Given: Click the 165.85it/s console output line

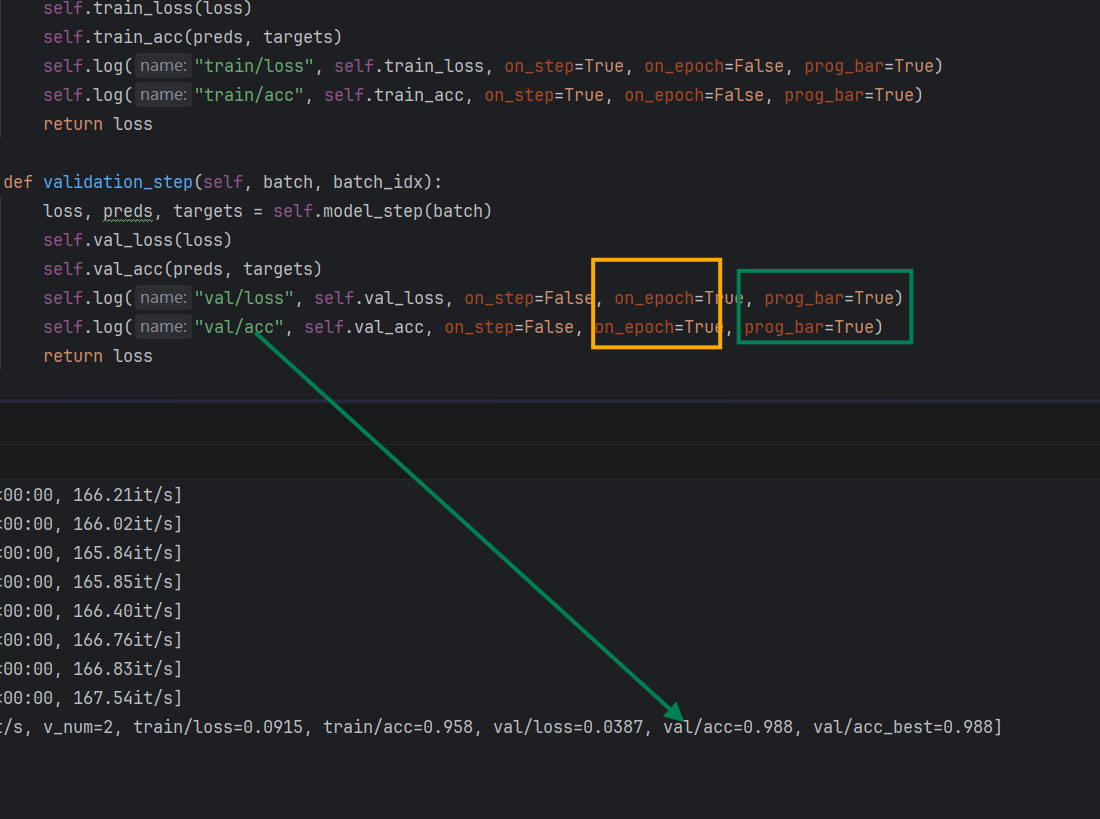Looking at the screenshot, I should [91, 582].
